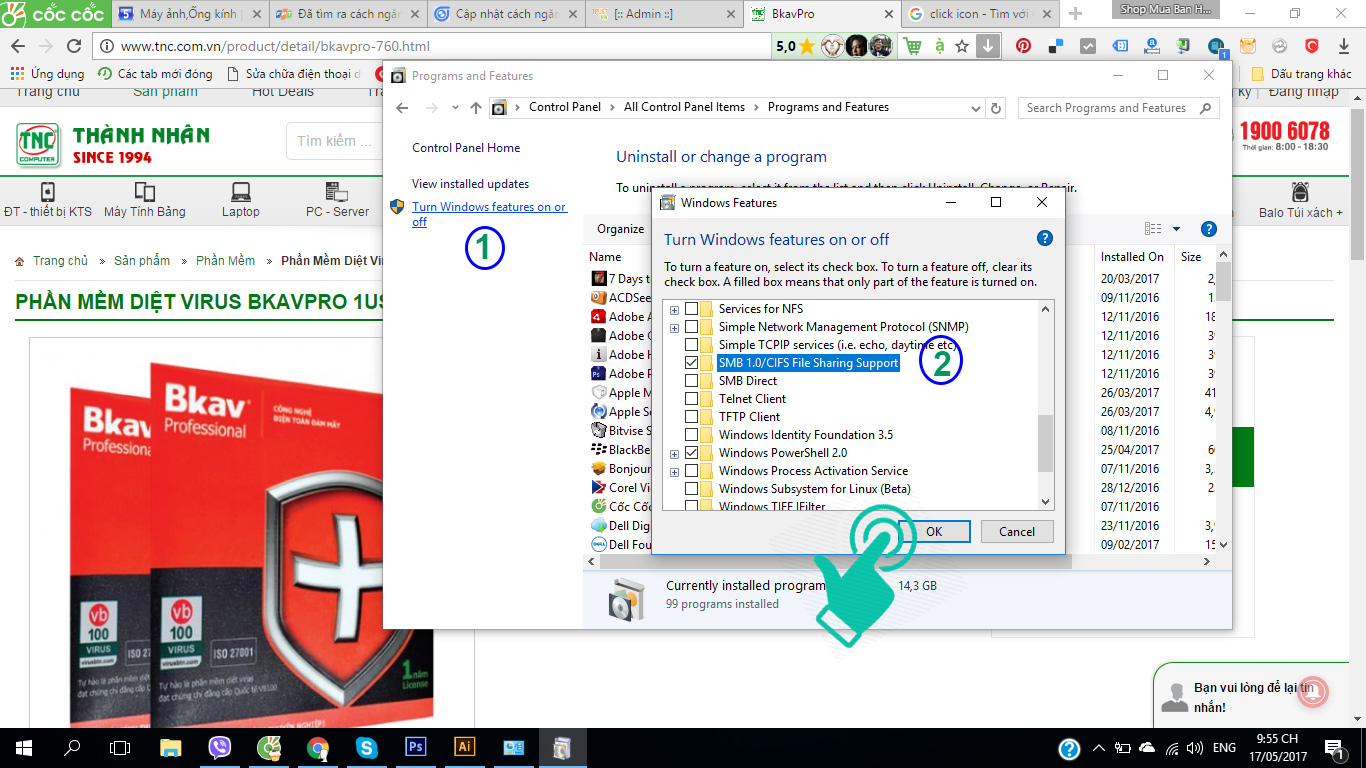Check the Services for NFS checkbox
Image resolution: width=1366 pixels, height=768 pixels.
[691, 309]
